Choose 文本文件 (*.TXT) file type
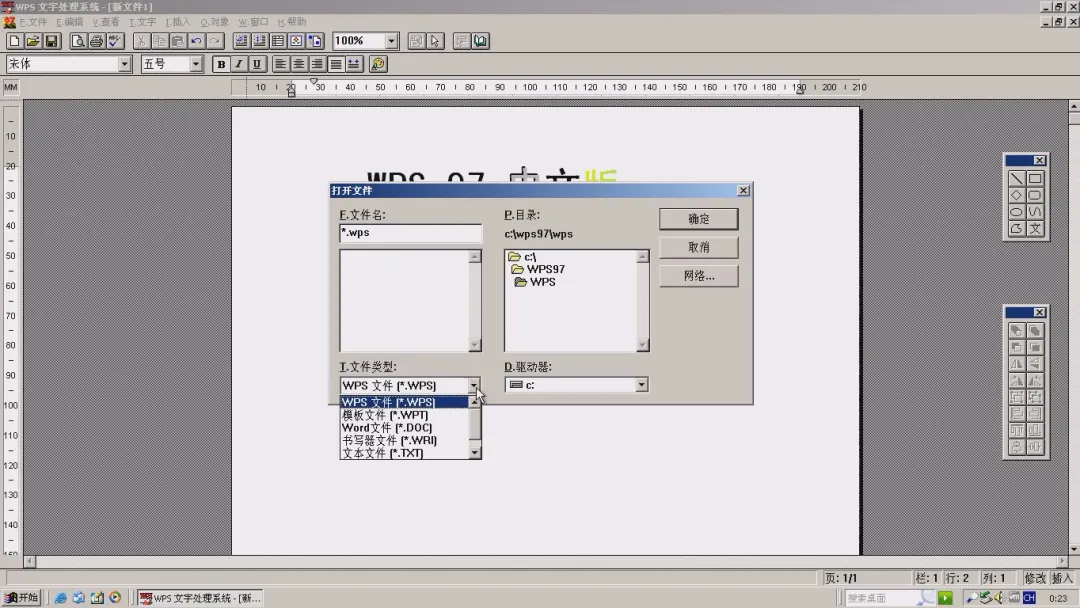Screen dimensions: 1080x608 [404, 453]
